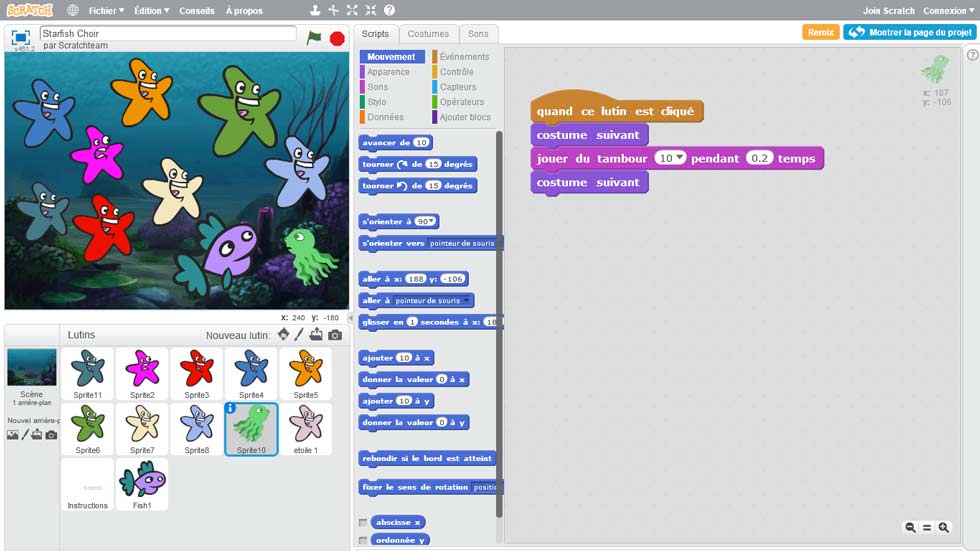Select the scissors delete tool
Screen dimensions: 980x551
point(333,10)
